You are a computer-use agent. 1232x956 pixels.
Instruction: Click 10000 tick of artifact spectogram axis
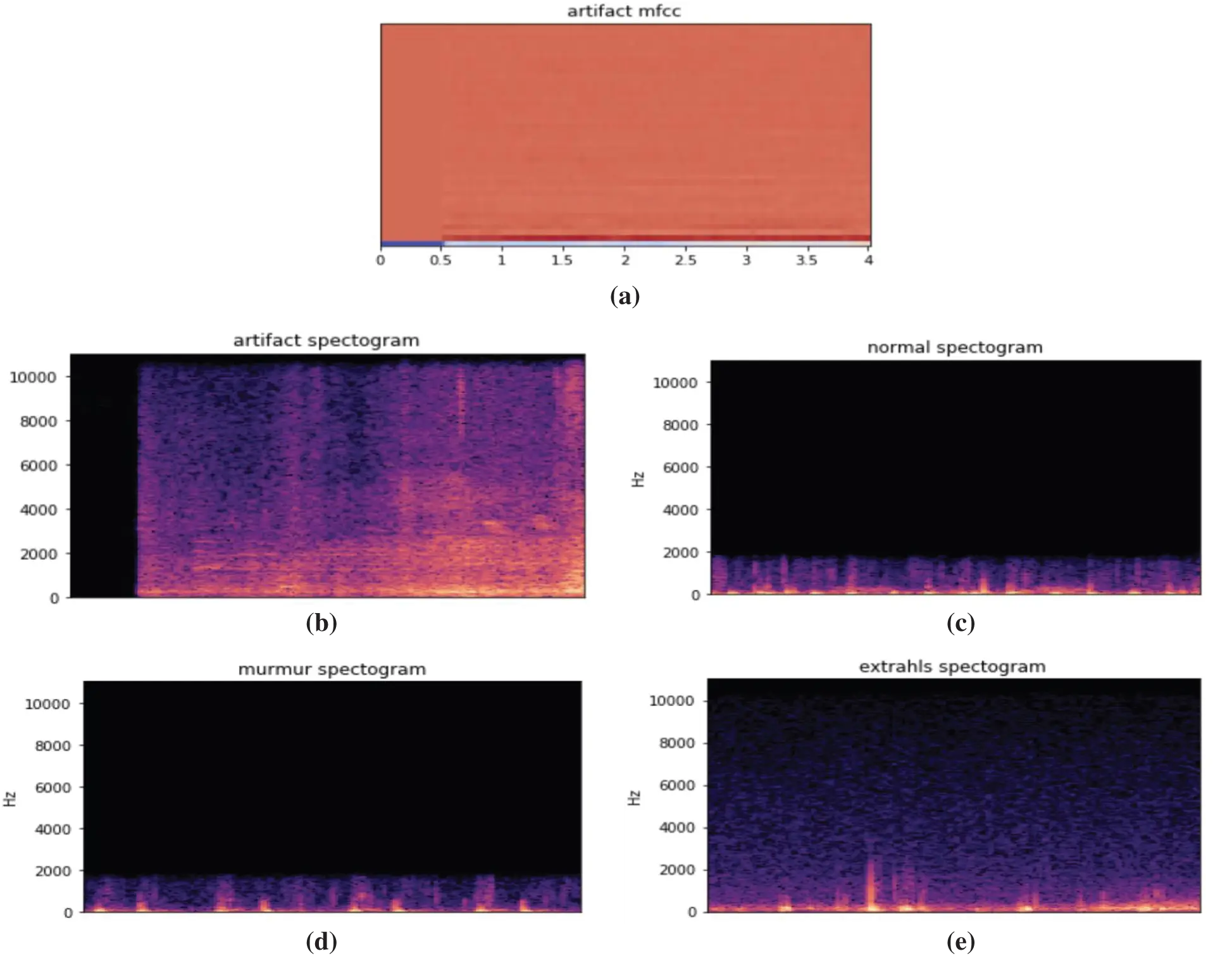pyautogui.click(x=33, y=377)
